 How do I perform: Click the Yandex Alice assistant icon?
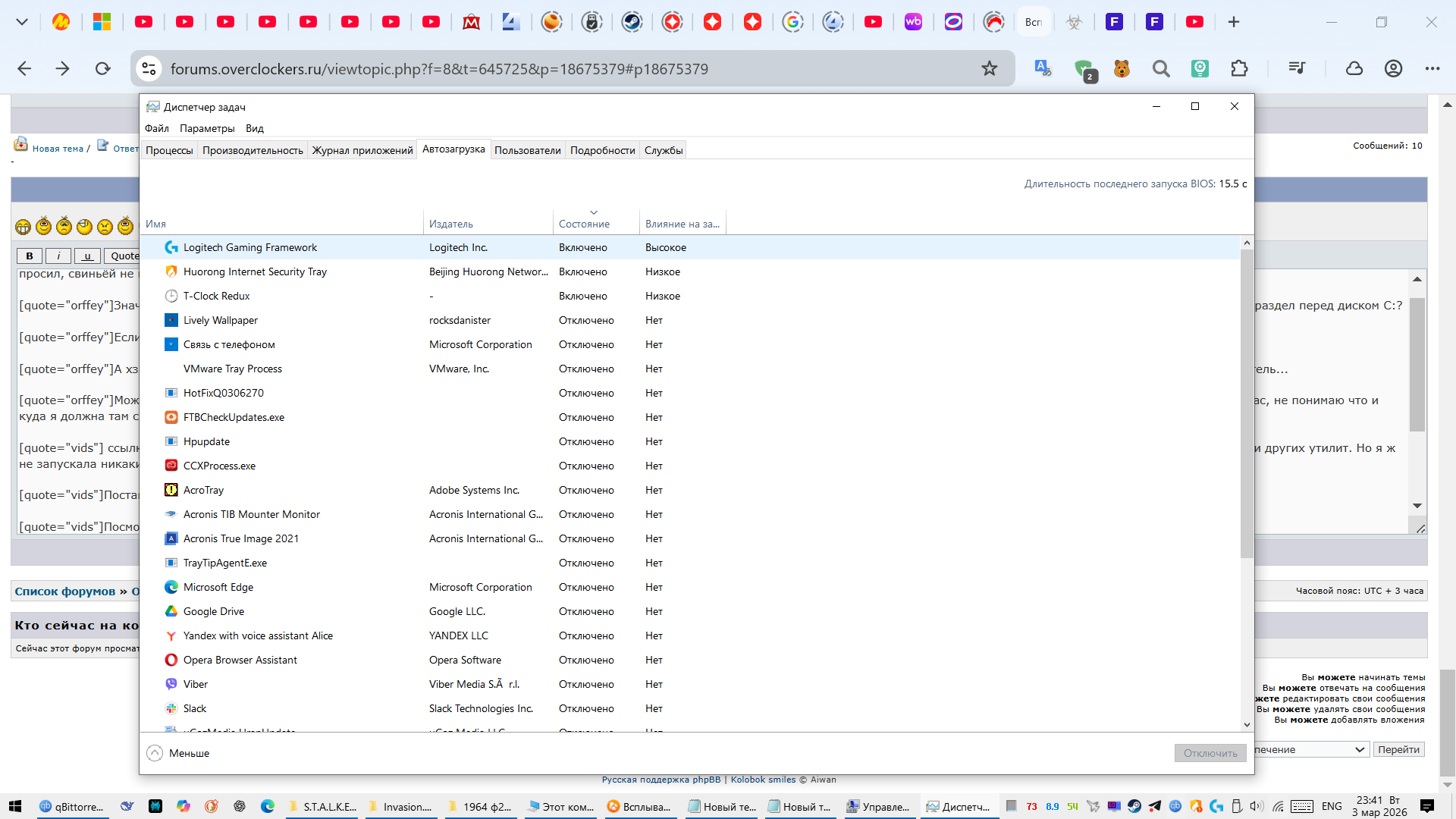[x=171, y=635]
